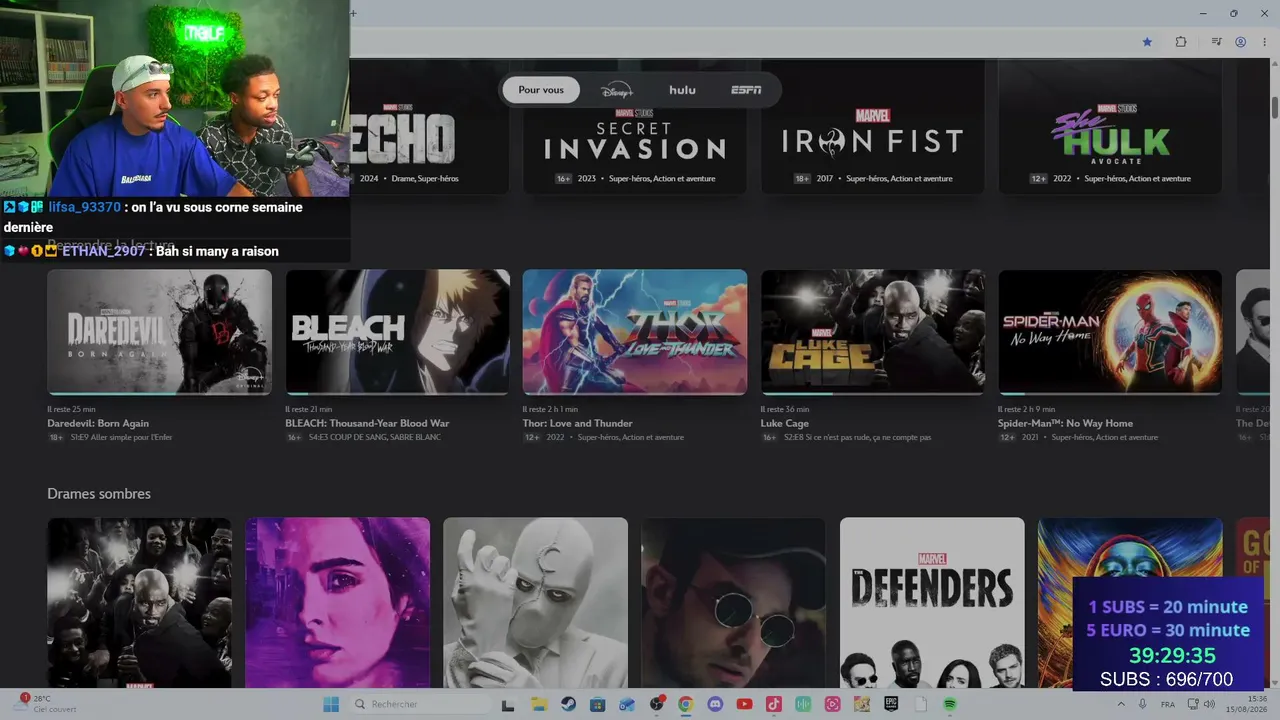Open the OBS icon on the taskbar
Screen dimensions: 1280x720
(657, 704)
